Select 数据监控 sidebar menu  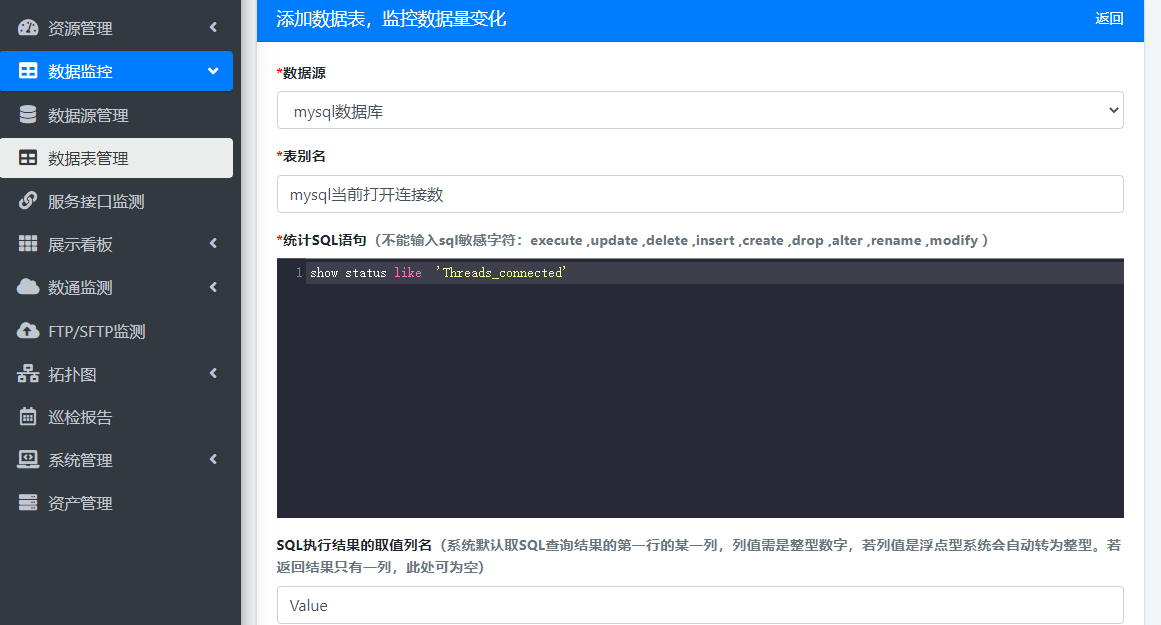pyautogui.click(x=116, y=71)
